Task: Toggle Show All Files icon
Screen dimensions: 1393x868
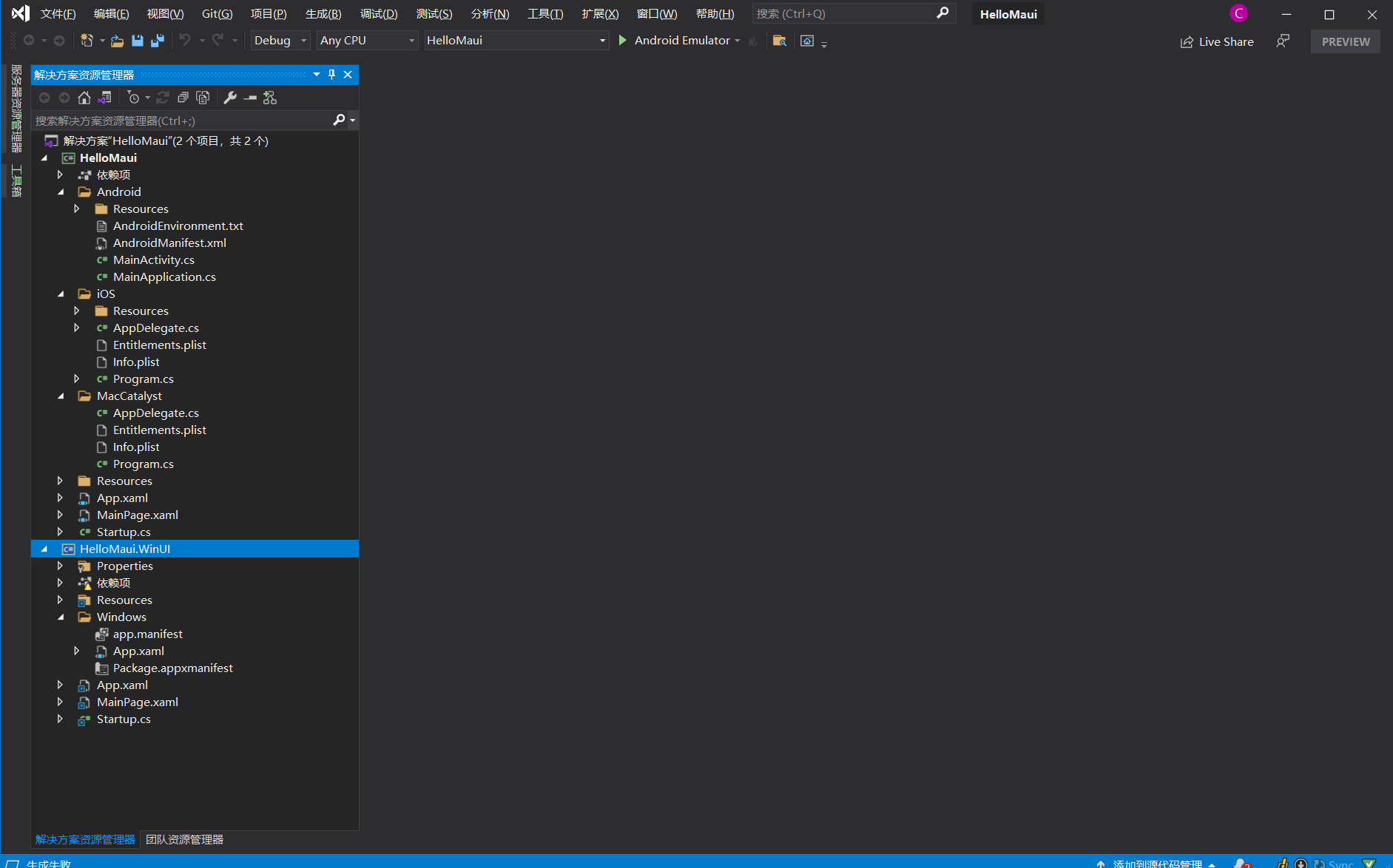Action: click(203, 98)
